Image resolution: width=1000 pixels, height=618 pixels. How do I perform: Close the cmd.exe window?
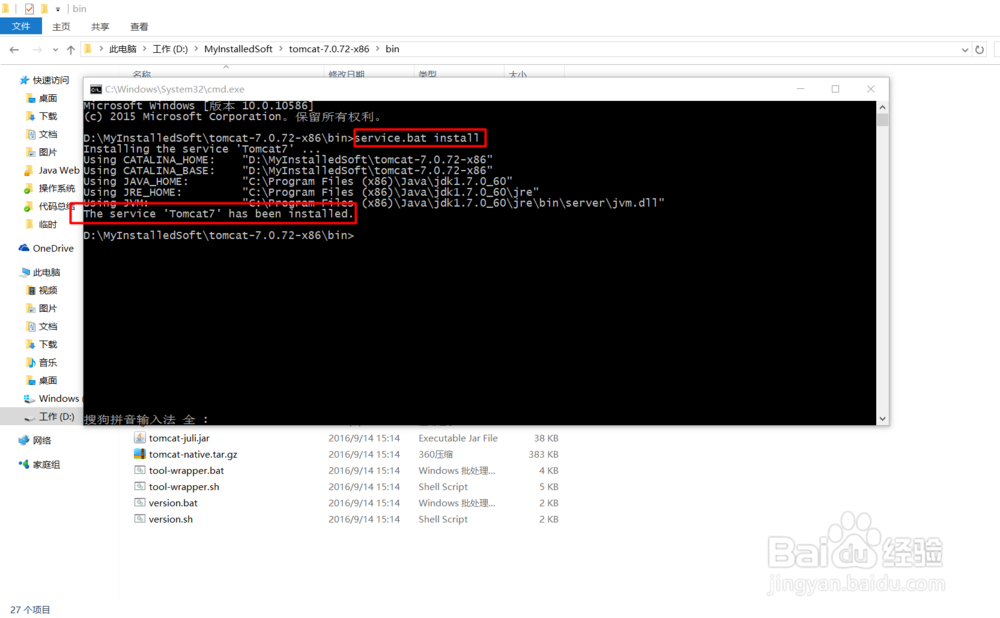point(871,89)
